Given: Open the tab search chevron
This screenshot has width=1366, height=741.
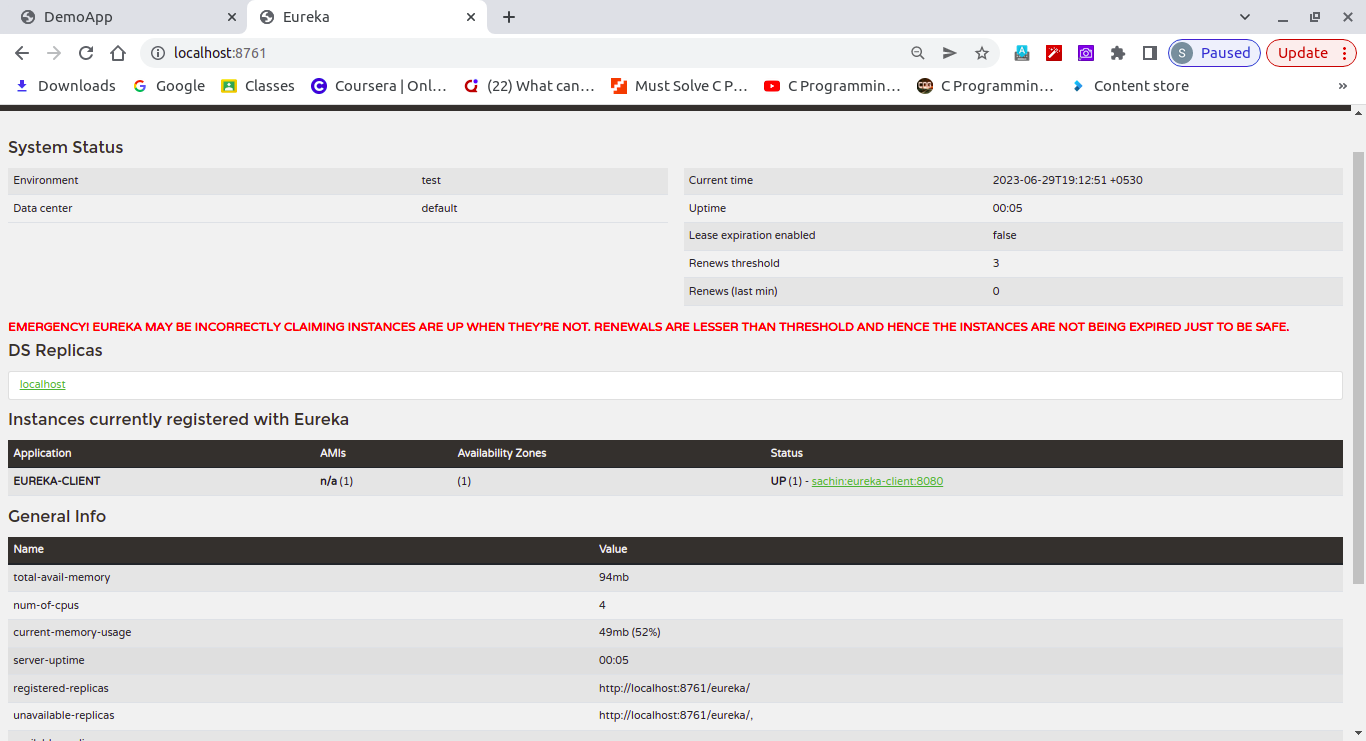Looking at the screenshot, I should [1244, 16].
